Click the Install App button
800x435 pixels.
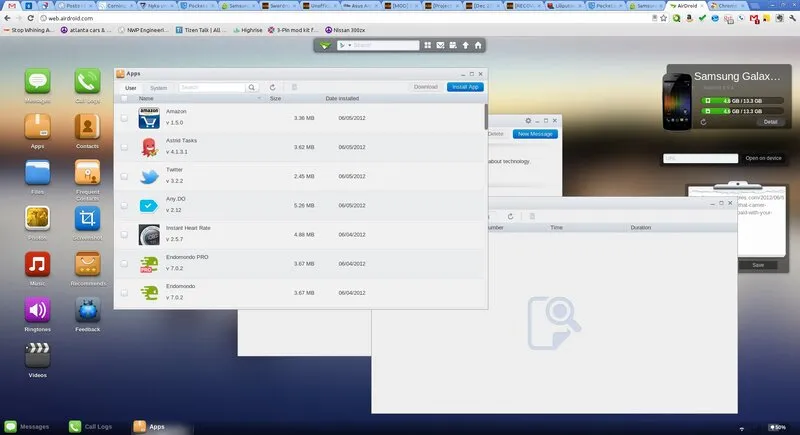pyautogui.click(x=465, y=87)
